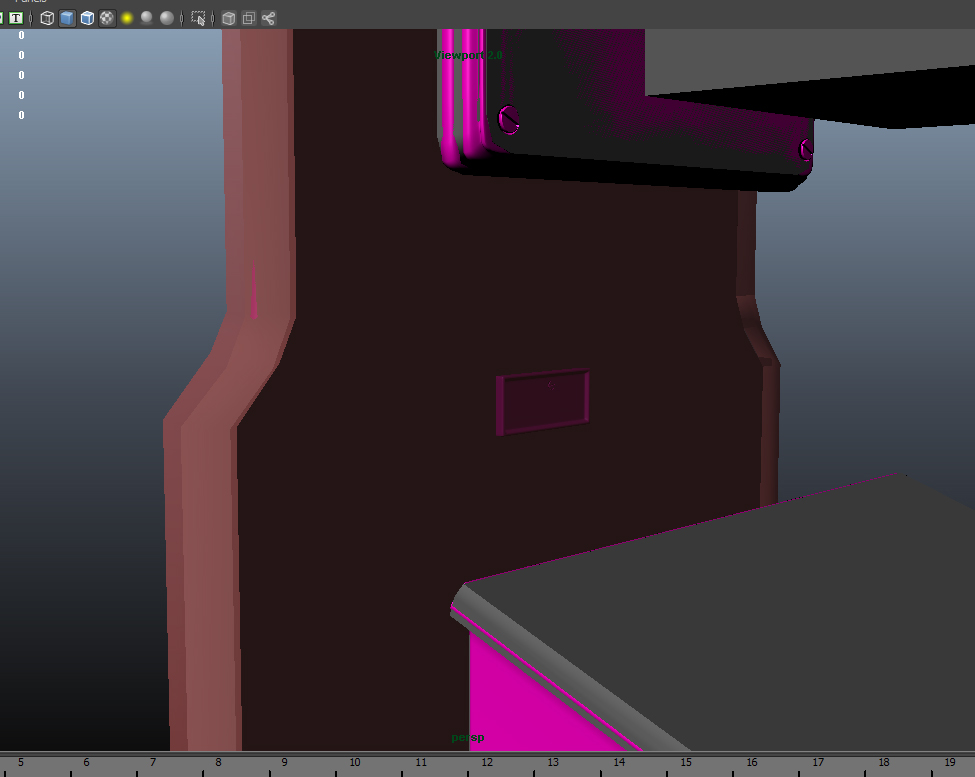Click the persp camera label

(x=468, y=737)
